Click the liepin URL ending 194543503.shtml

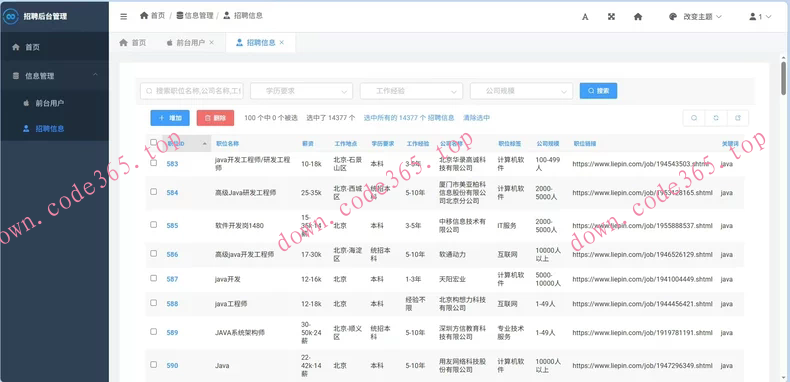[x=640, y=164]
